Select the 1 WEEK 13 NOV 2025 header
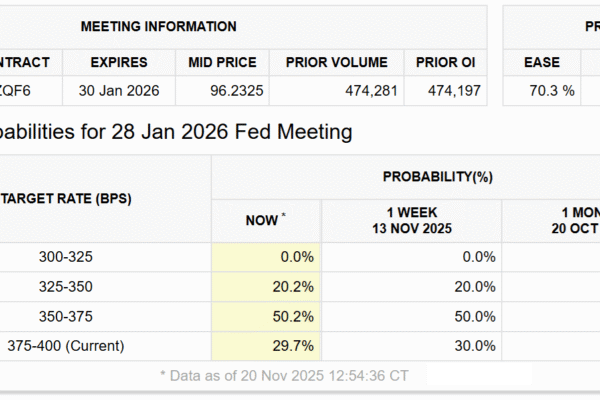The width and height of the screenshot is (600, 400). pos(411,220)
